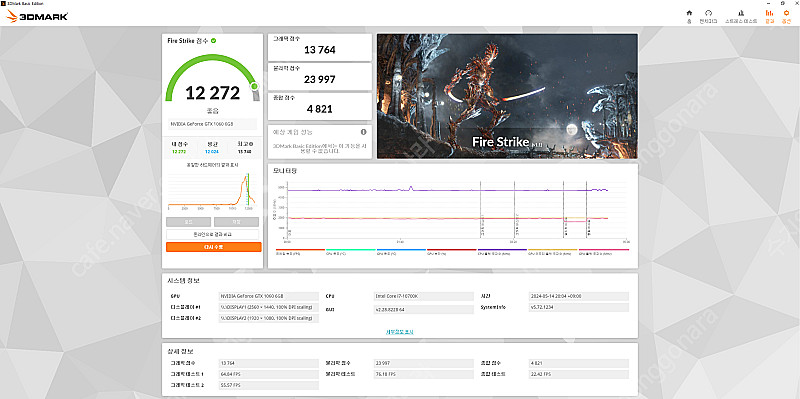Image resolution: width=800 pixels, height=399 pixels.
Task: Click graphics test 1 value 64.64 FPS
Action: click(268, 374)
